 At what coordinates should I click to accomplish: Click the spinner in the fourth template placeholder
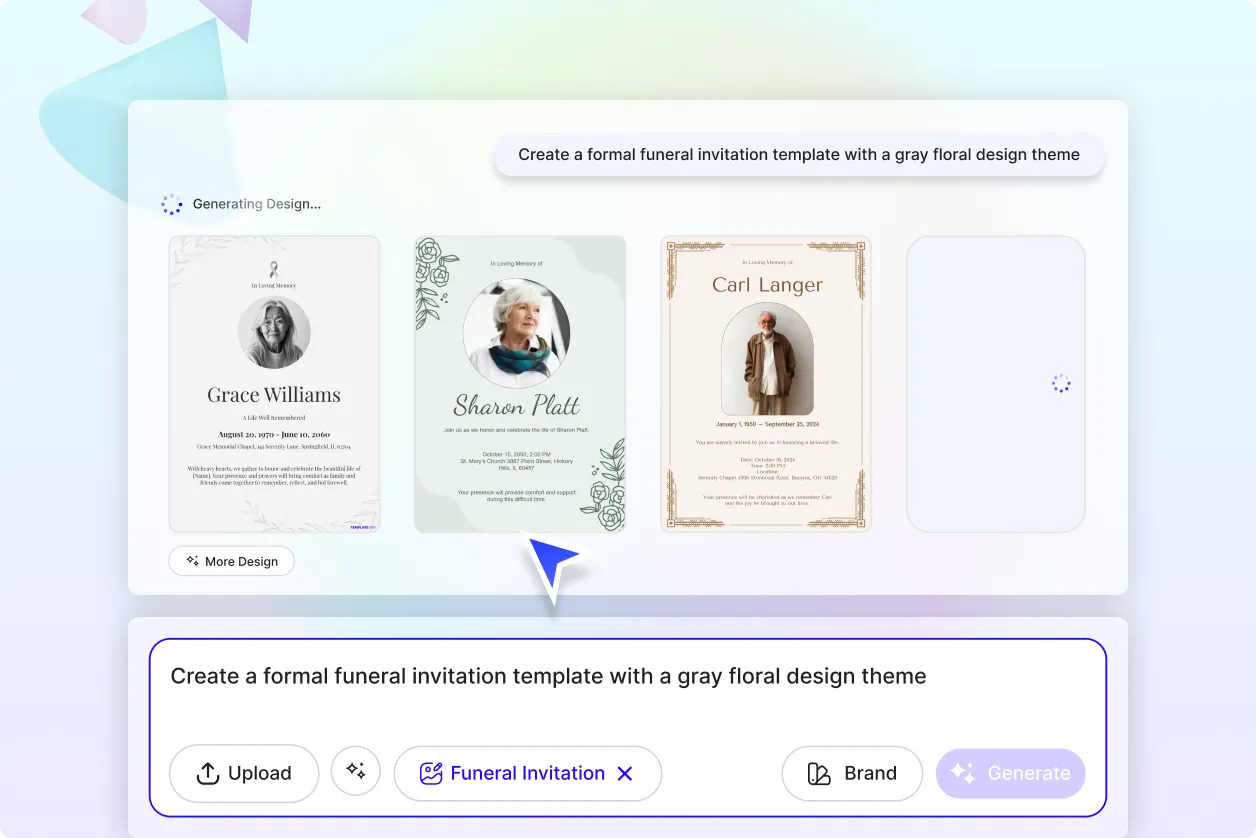pos(1060,383)
